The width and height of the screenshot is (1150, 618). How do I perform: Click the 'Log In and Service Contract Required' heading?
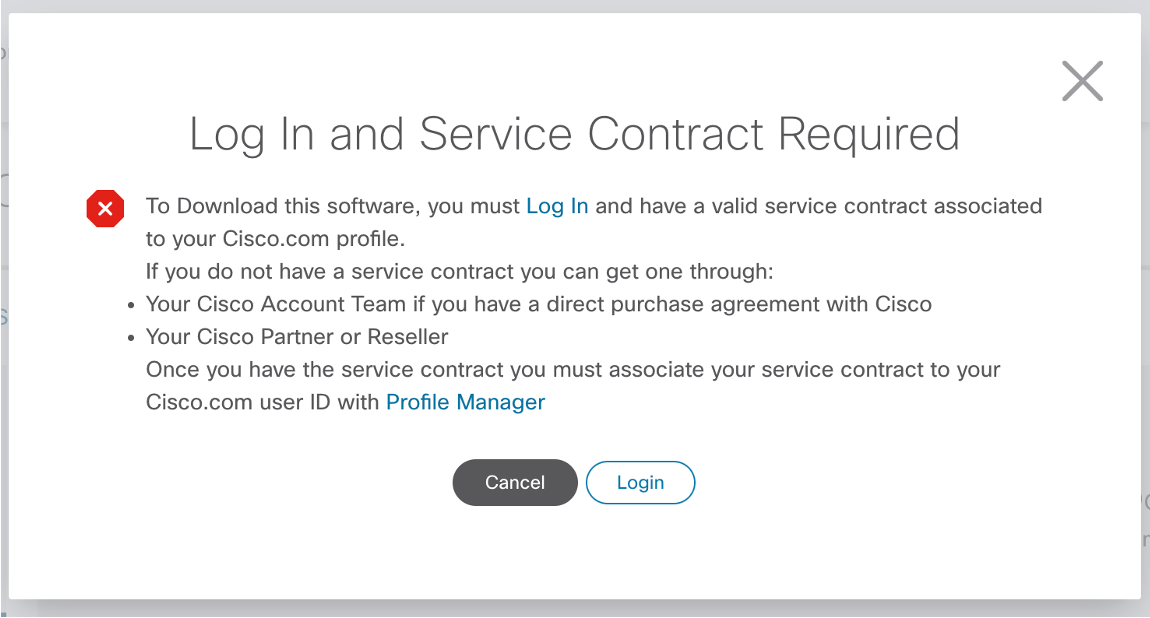(x=574, y=134)
